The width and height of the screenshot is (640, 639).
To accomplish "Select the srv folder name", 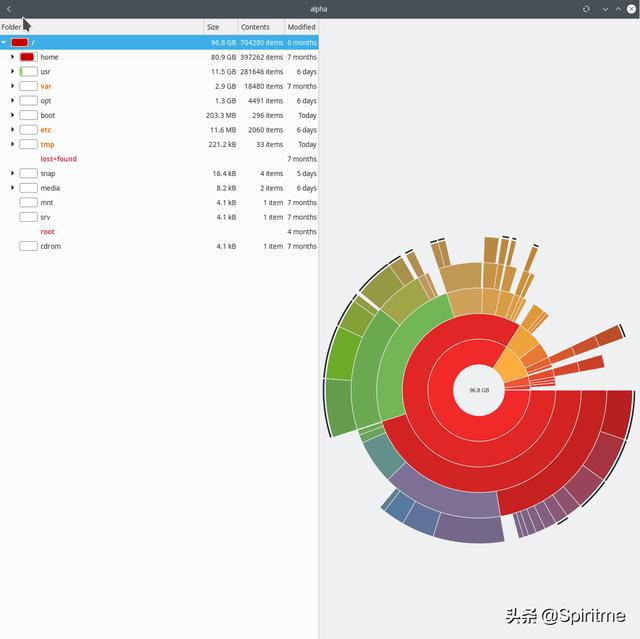I will (x=45, y=217).
